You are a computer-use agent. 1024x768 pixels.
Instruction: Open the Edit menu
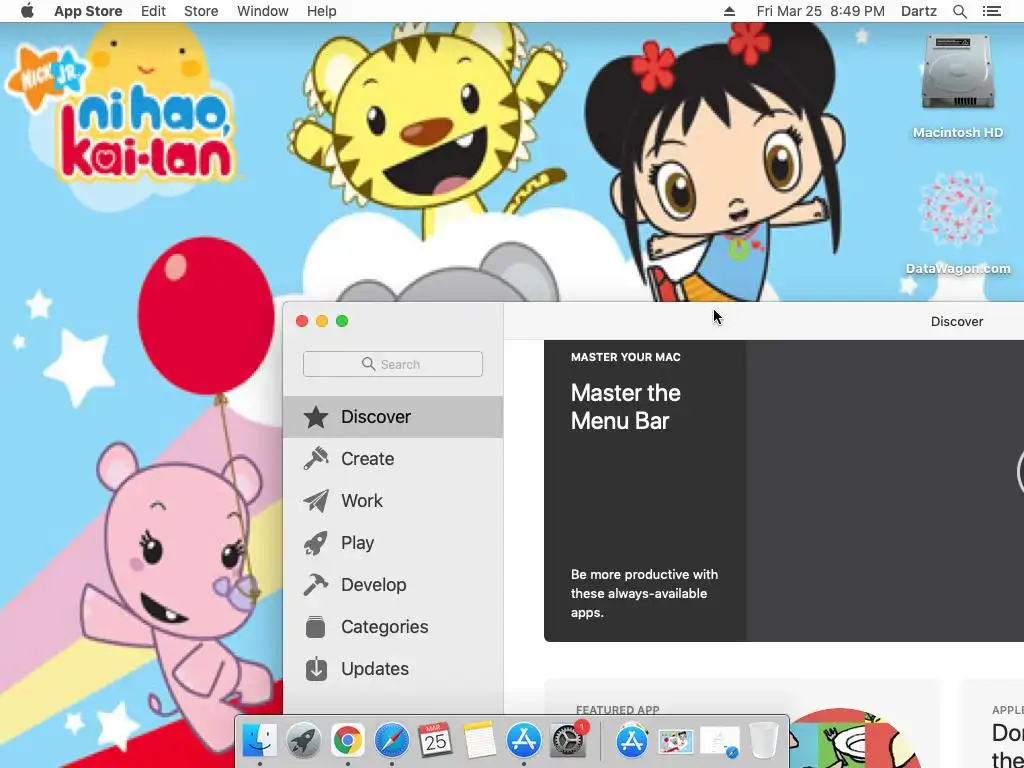coord(153,11)
